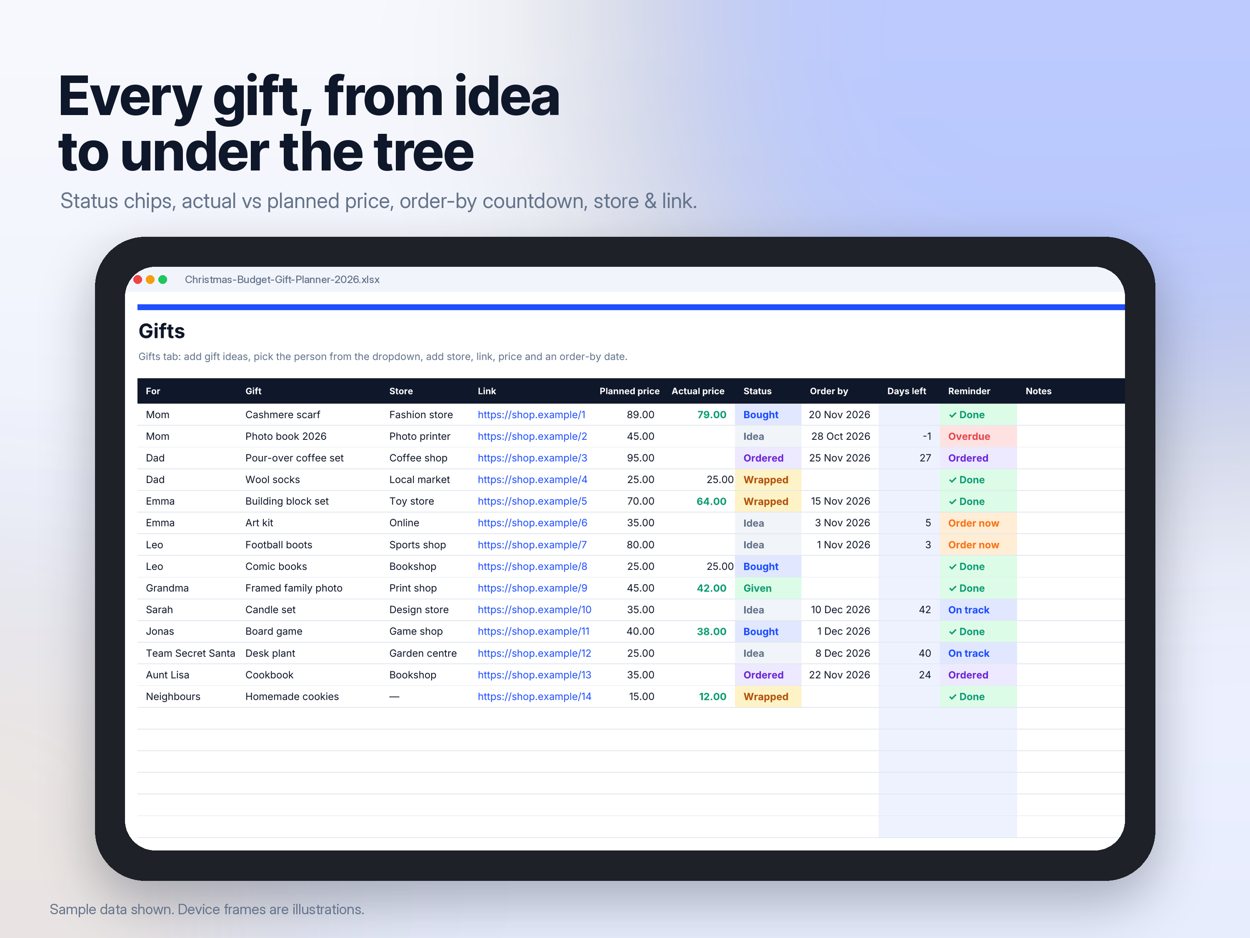This screenshot has width=1250, height=938.
Task: Open link https://shop.example/1
Action: 531,415
